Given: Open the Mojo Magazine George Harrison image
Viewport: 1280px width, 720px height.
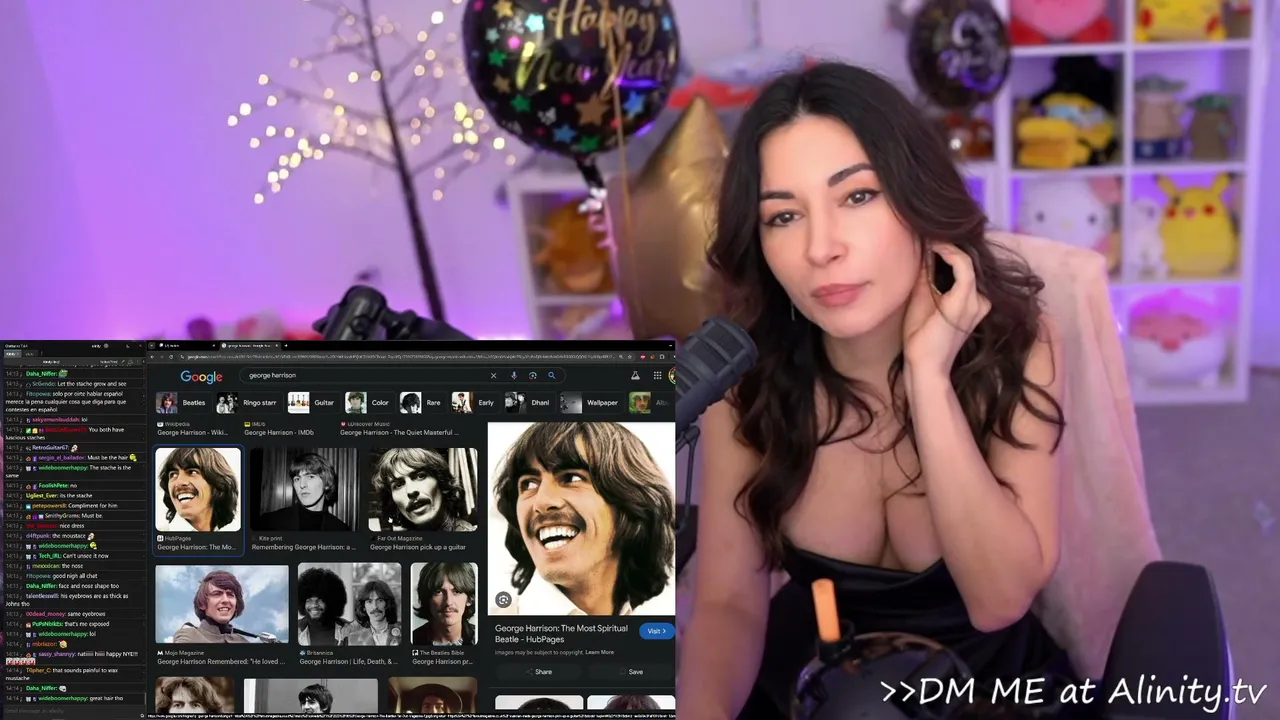Looking at the screenshot, I should coord(222,604).
